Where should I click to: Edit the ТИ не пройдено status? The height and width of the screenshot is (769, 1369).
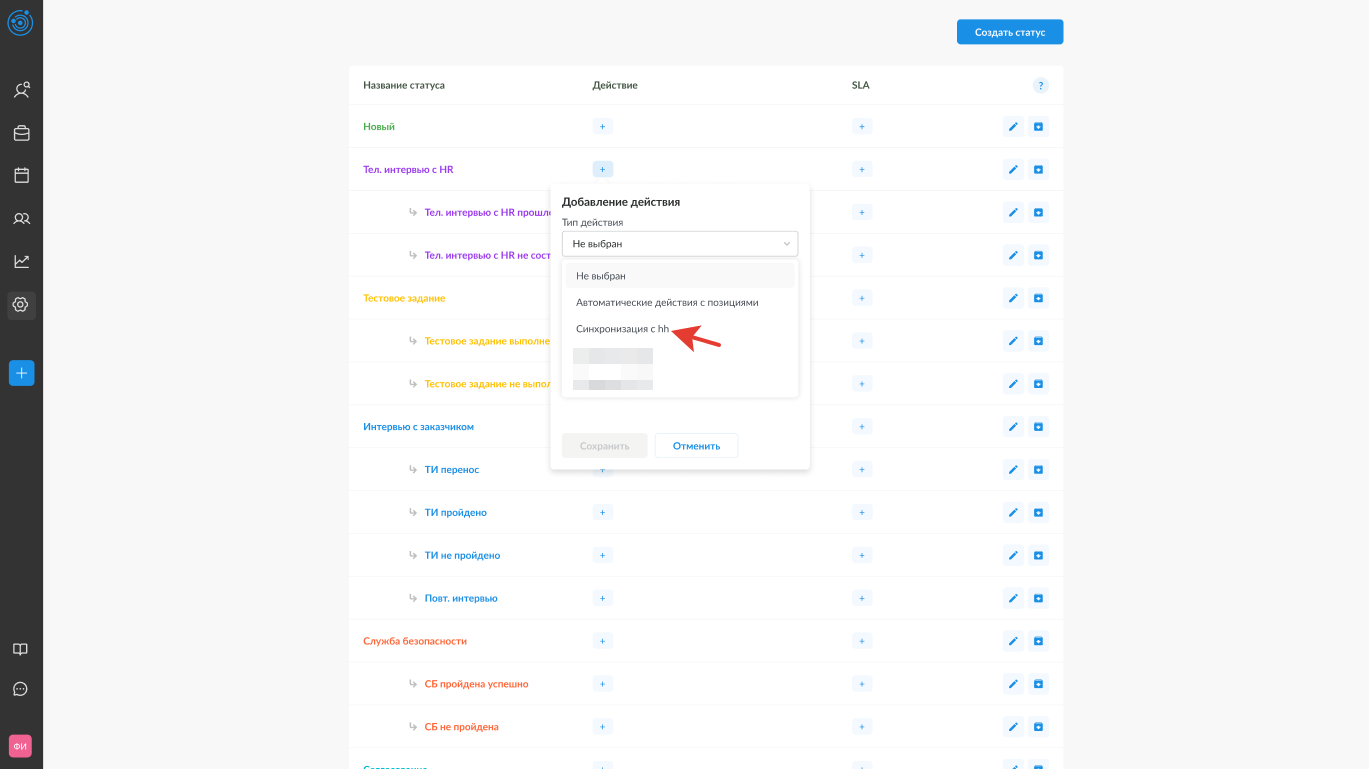pos(1013,555)
